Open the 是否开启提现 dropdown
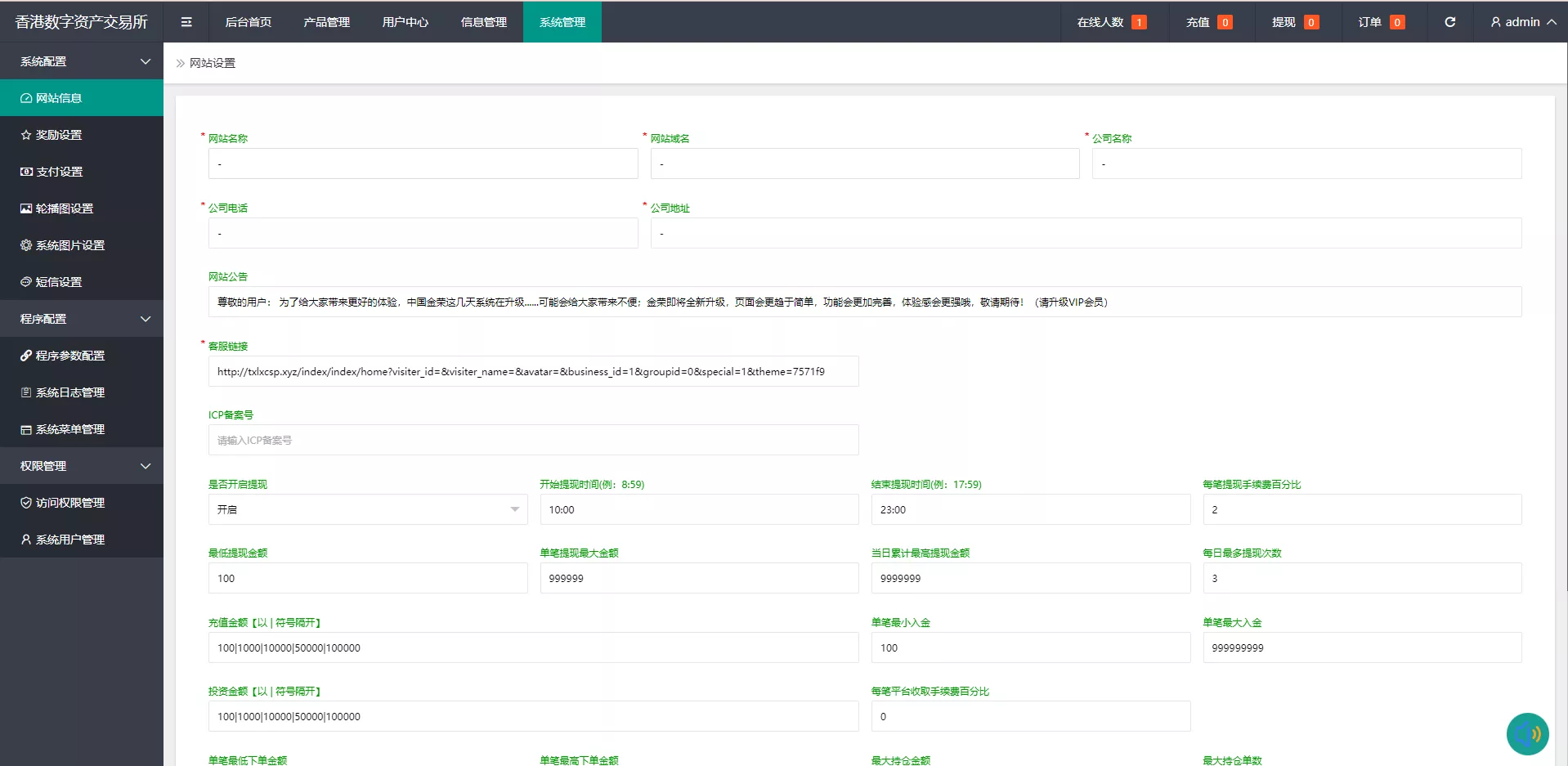Viewport: 1568px width, 766px height. tap(366, 508)
